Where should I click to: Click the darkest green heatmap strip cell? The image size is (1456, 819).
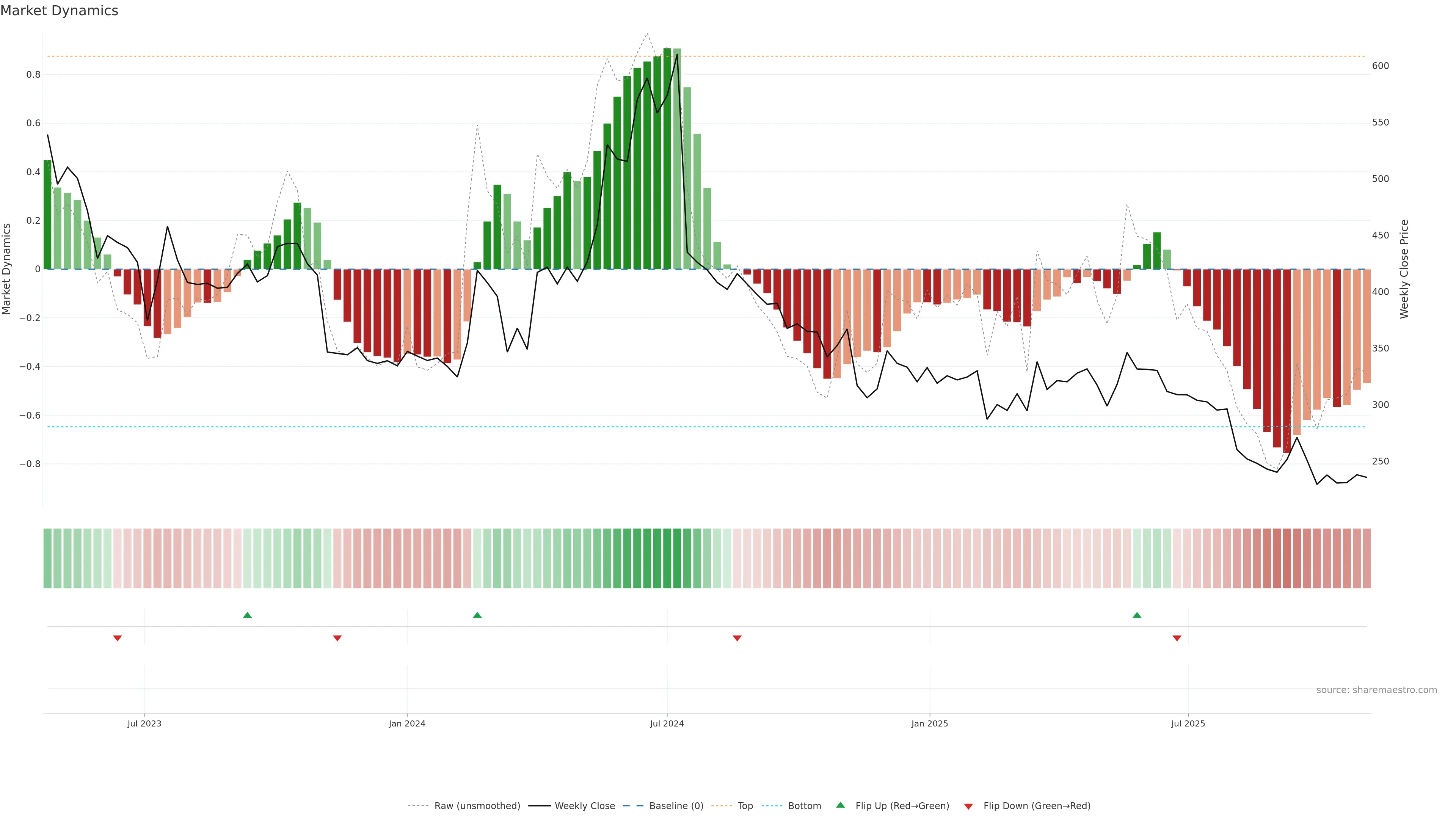pyautogui.click(x=667, y=559)
